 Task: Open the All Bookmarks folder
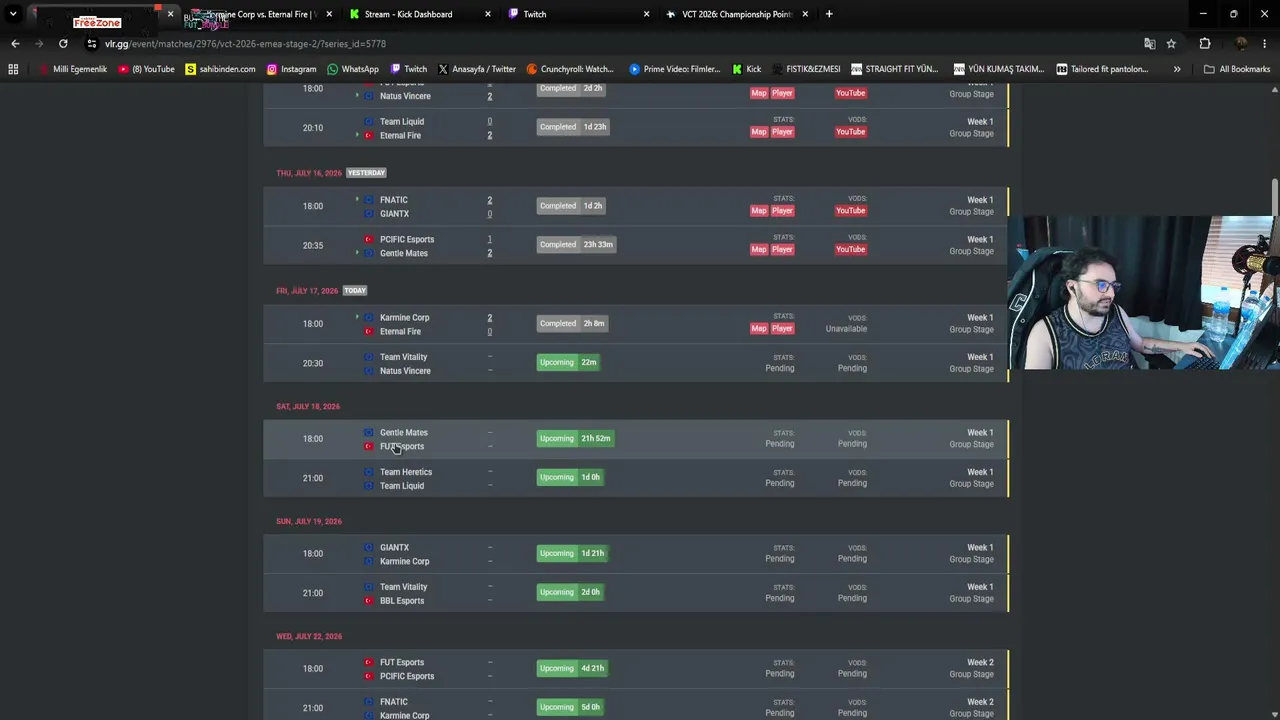(1237, 69)
